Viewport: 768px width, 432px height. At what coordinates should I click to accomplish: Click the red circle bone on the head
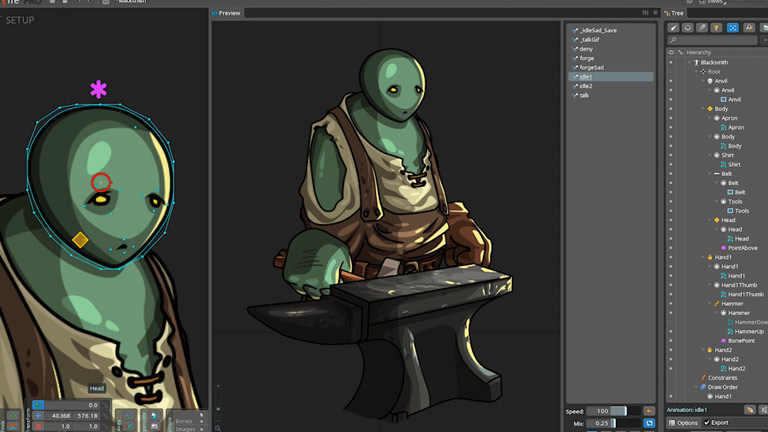point(101,183)
